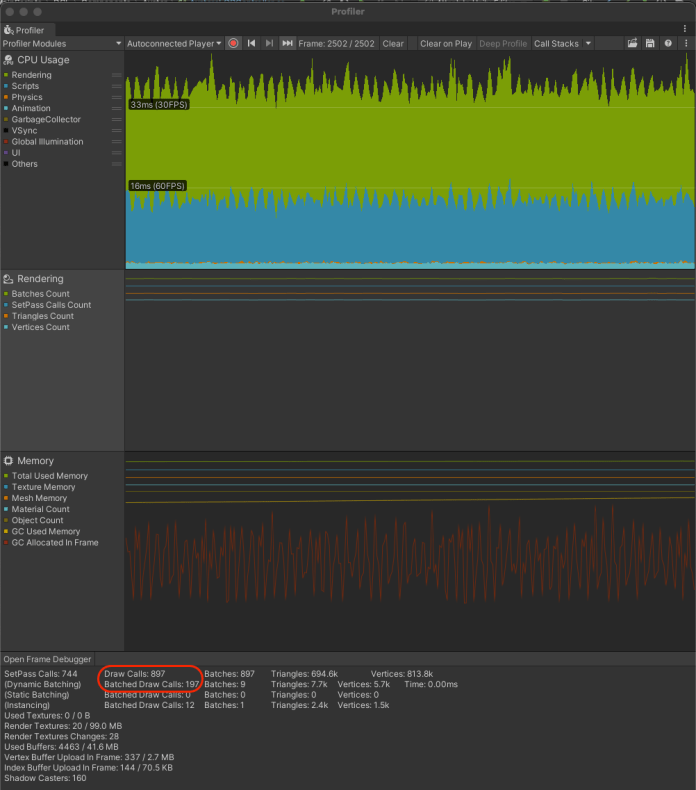Image resolution: width=696 pixels, height=790 pixels.
Task: Go to the first recorded frame
Action: click(251, 44)
